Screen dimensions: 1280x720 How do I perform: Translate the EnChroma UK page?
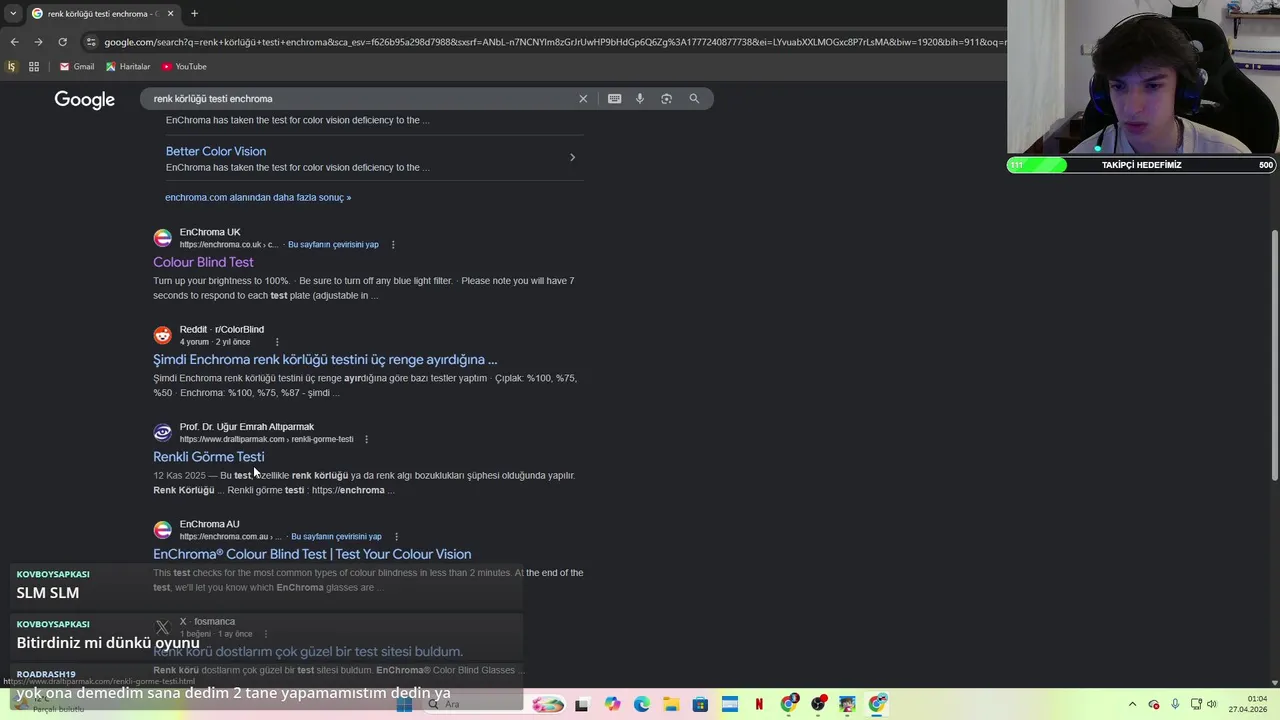tap(333, 245)
